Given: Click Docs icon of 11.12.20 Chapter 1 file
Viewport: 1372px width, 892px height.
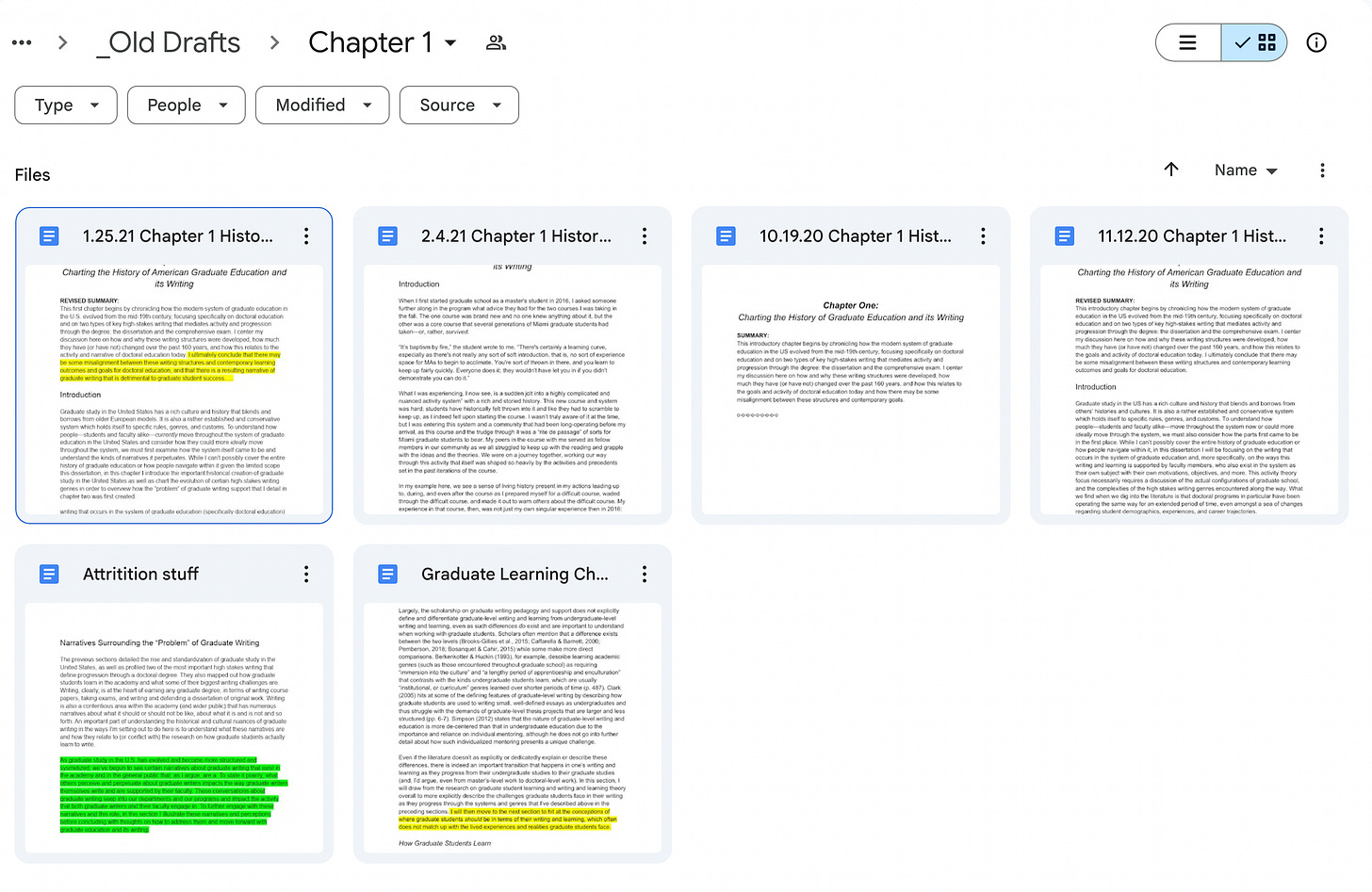Looking at the screenshot, I should [1064, 236].
